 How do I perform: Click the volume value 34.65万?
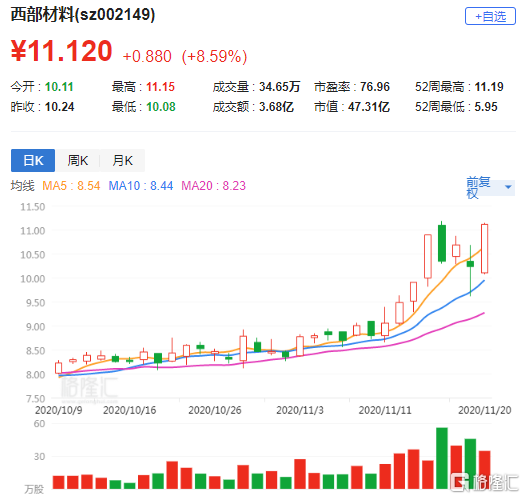(280, 87)
